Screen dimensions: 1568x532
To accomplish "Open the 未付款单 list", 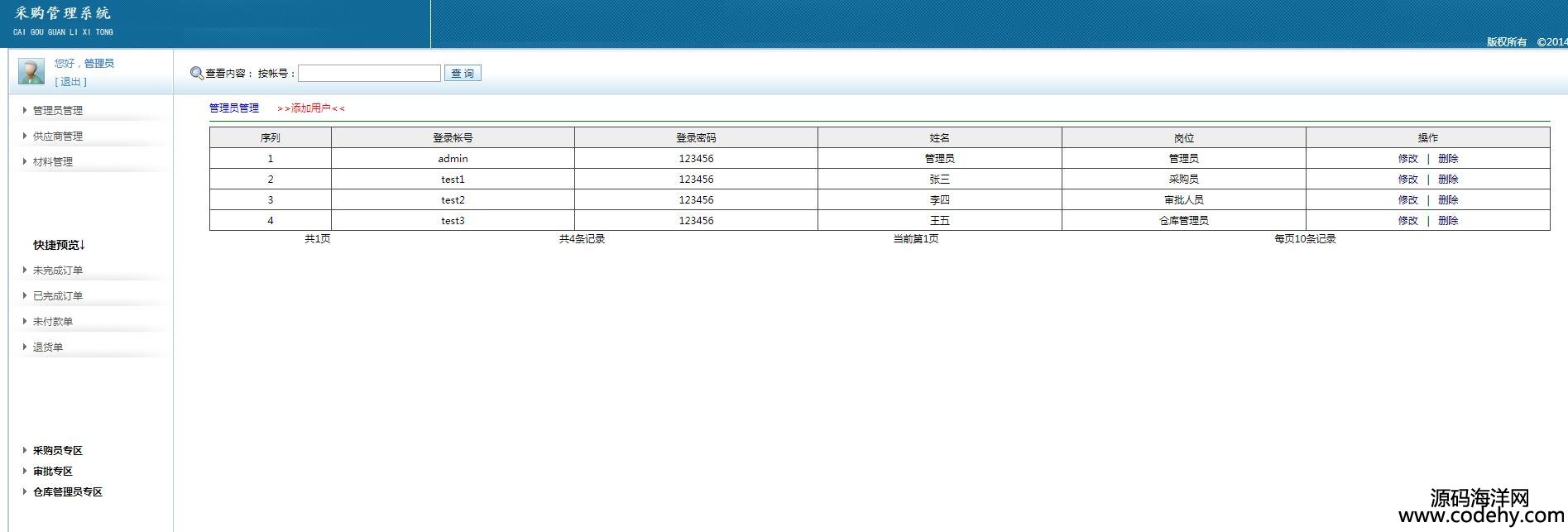I will [52, 322].
